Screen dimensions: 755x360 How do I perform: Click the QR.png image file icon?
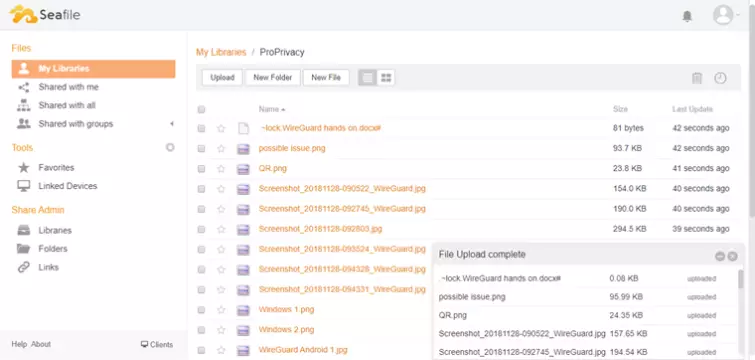(243, 169)
